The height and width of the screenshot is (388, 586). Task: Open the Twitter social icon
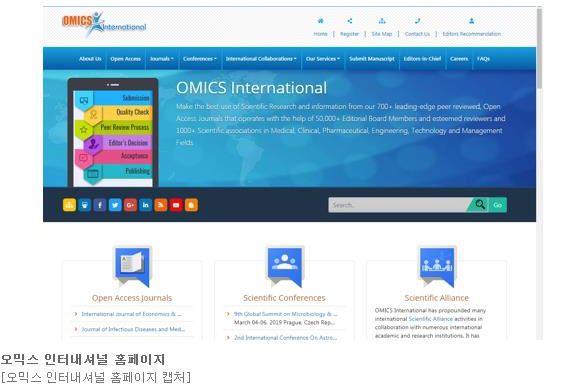115,205
